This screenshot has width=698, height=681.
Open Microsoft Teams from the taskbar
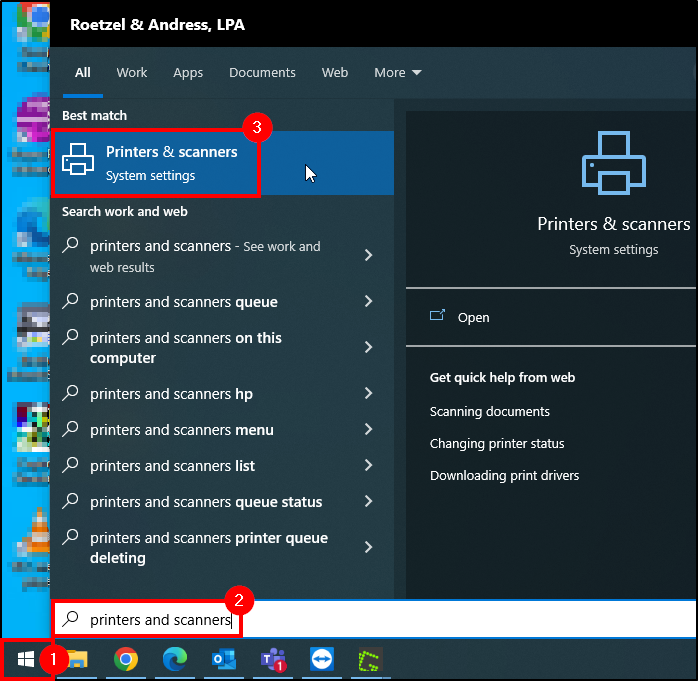(x=272, y=659)
